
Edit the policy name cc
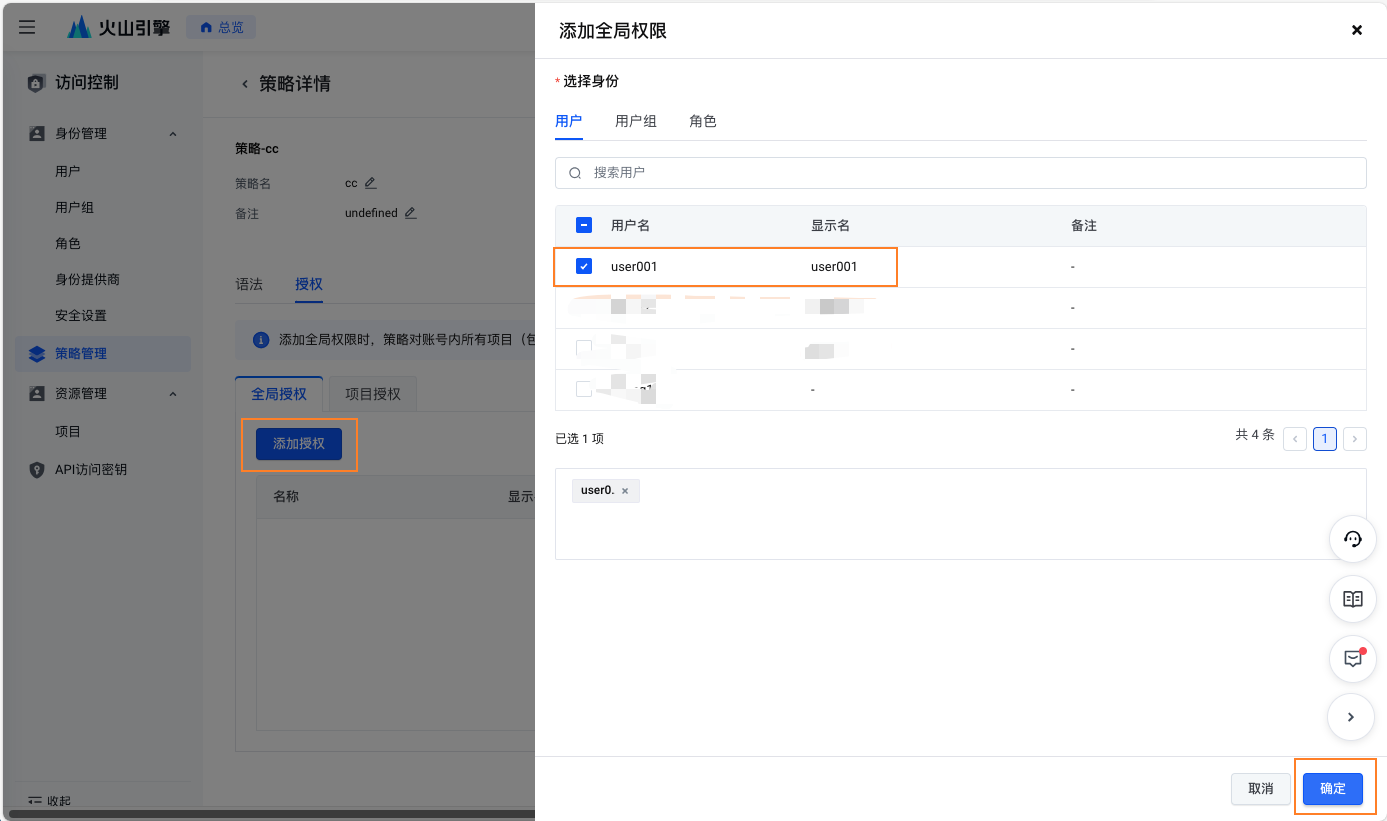[x=371, y=183]
